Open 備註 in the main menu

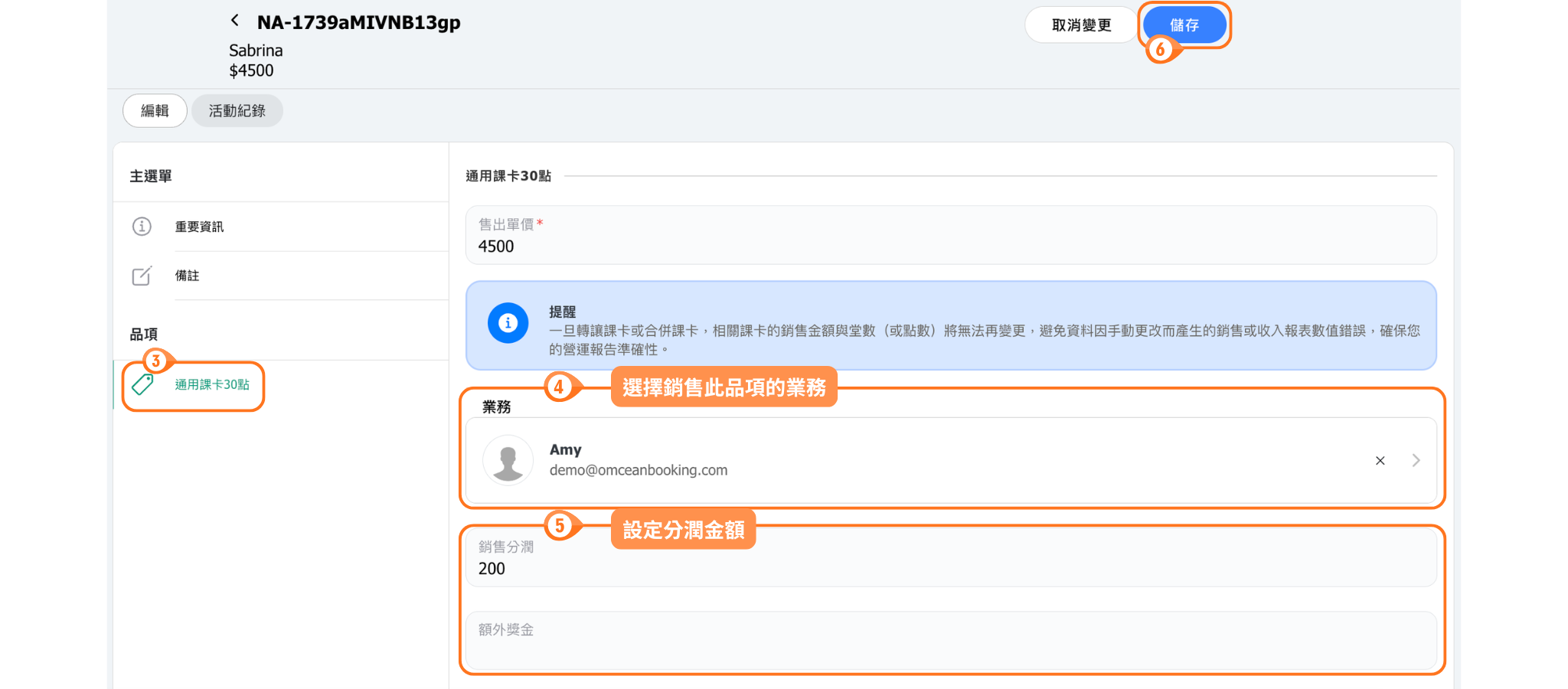click(x=187, y=276)
